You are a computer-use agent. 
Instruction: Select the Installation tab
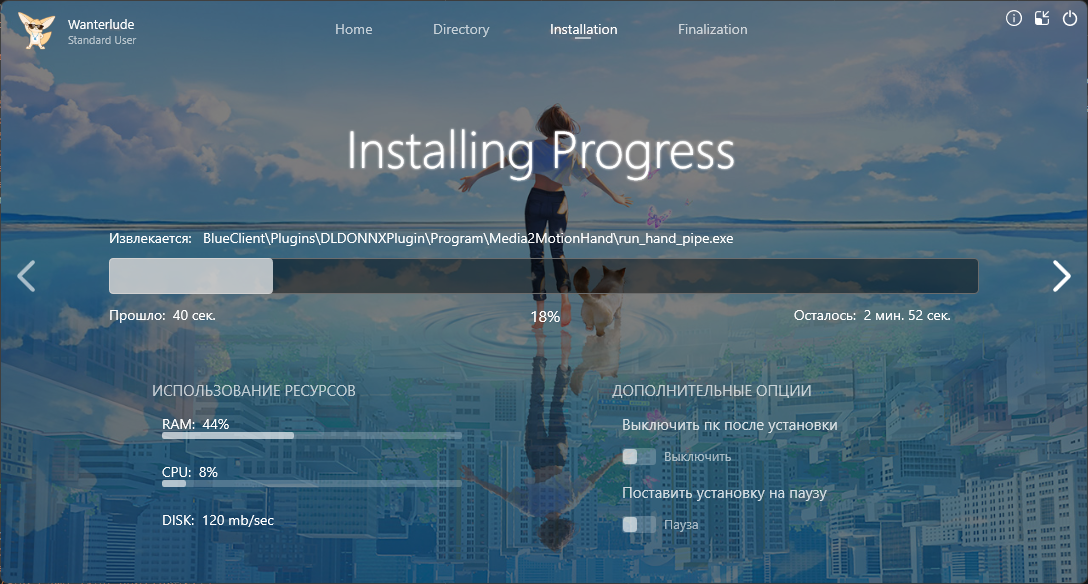click(x=583, y=29)
